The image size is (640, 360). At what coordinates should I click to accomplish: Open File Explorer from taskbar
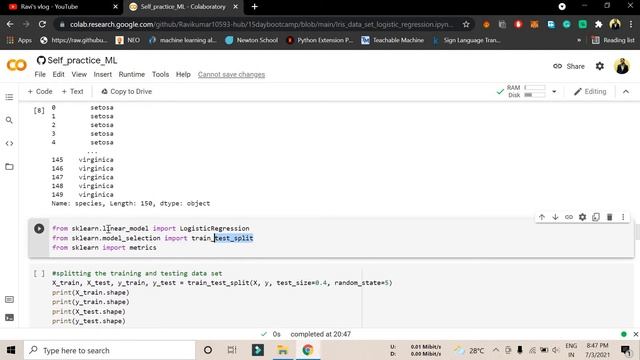[282, 350]
